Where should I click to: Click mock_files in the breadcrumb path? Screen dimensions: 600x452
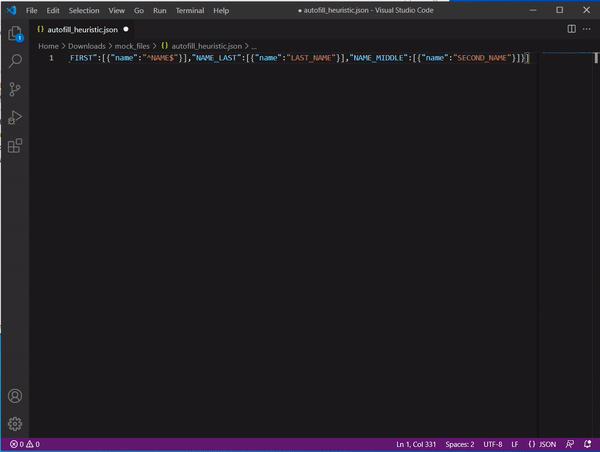click(x=132, y=46)
